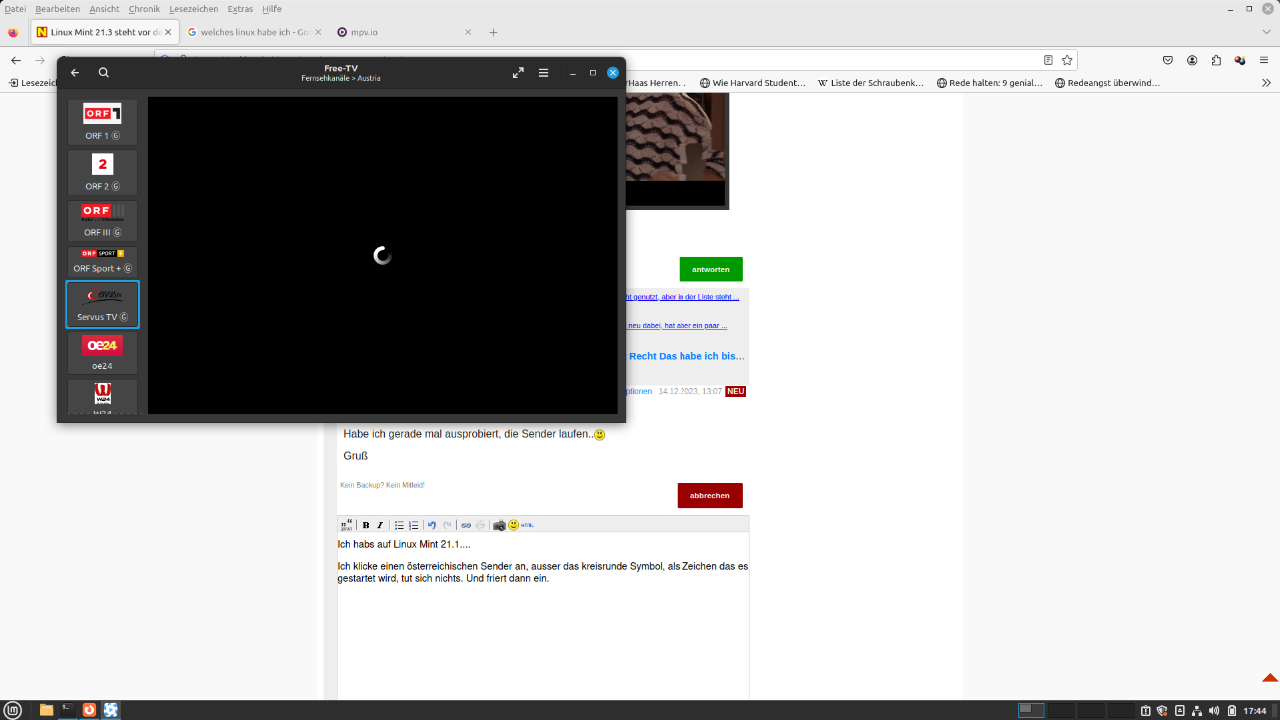Insert an image with the camera icon

click(x=499, y=525)
